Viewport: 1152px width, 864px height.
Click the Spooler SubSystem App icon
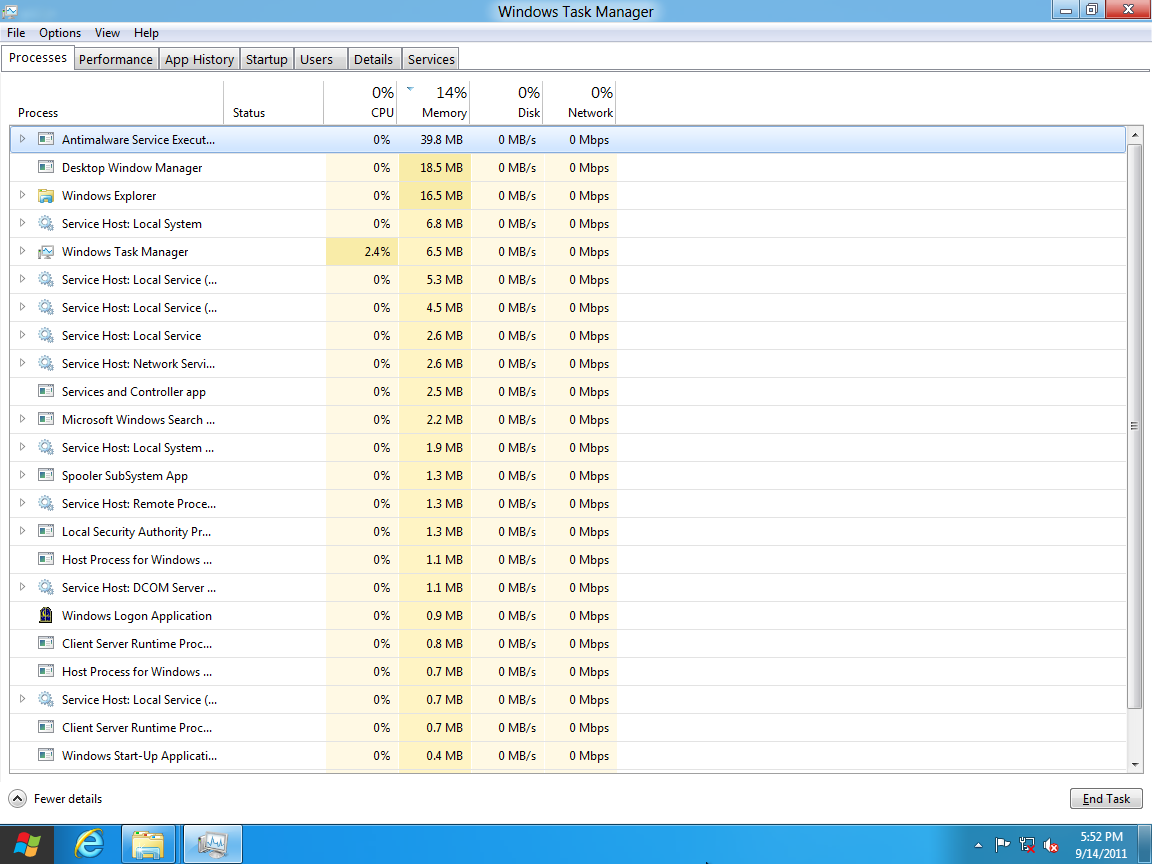pos(46,475)
